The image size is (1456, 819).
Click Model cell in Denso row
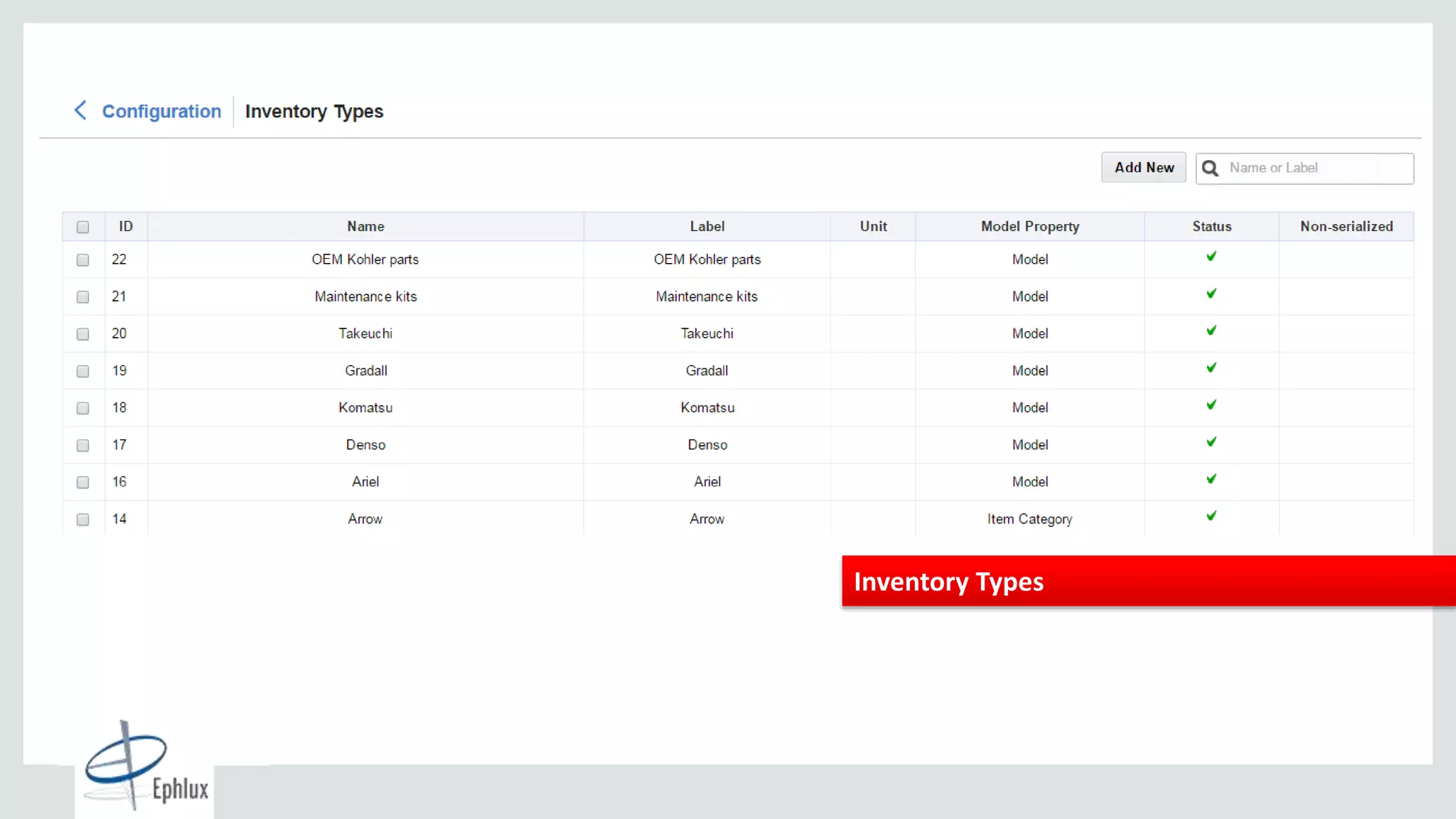[x=1029, y=444]
